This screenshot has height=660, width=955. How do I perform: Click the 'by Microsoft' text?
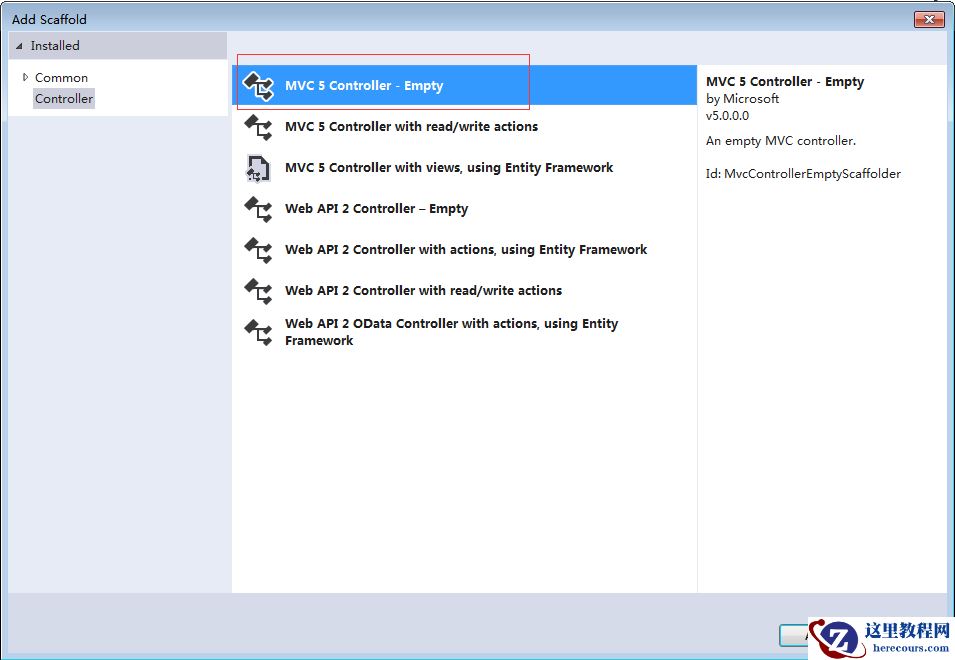pyautogui.click(x=742, y=99)
